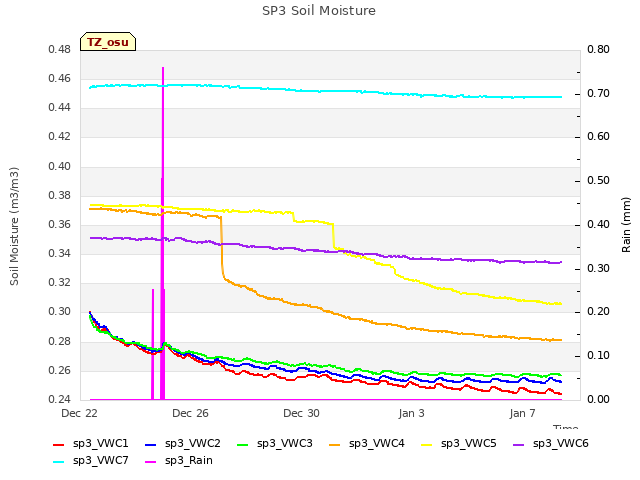
Task: Click the Time x-axis label
Action: (566, 427)
